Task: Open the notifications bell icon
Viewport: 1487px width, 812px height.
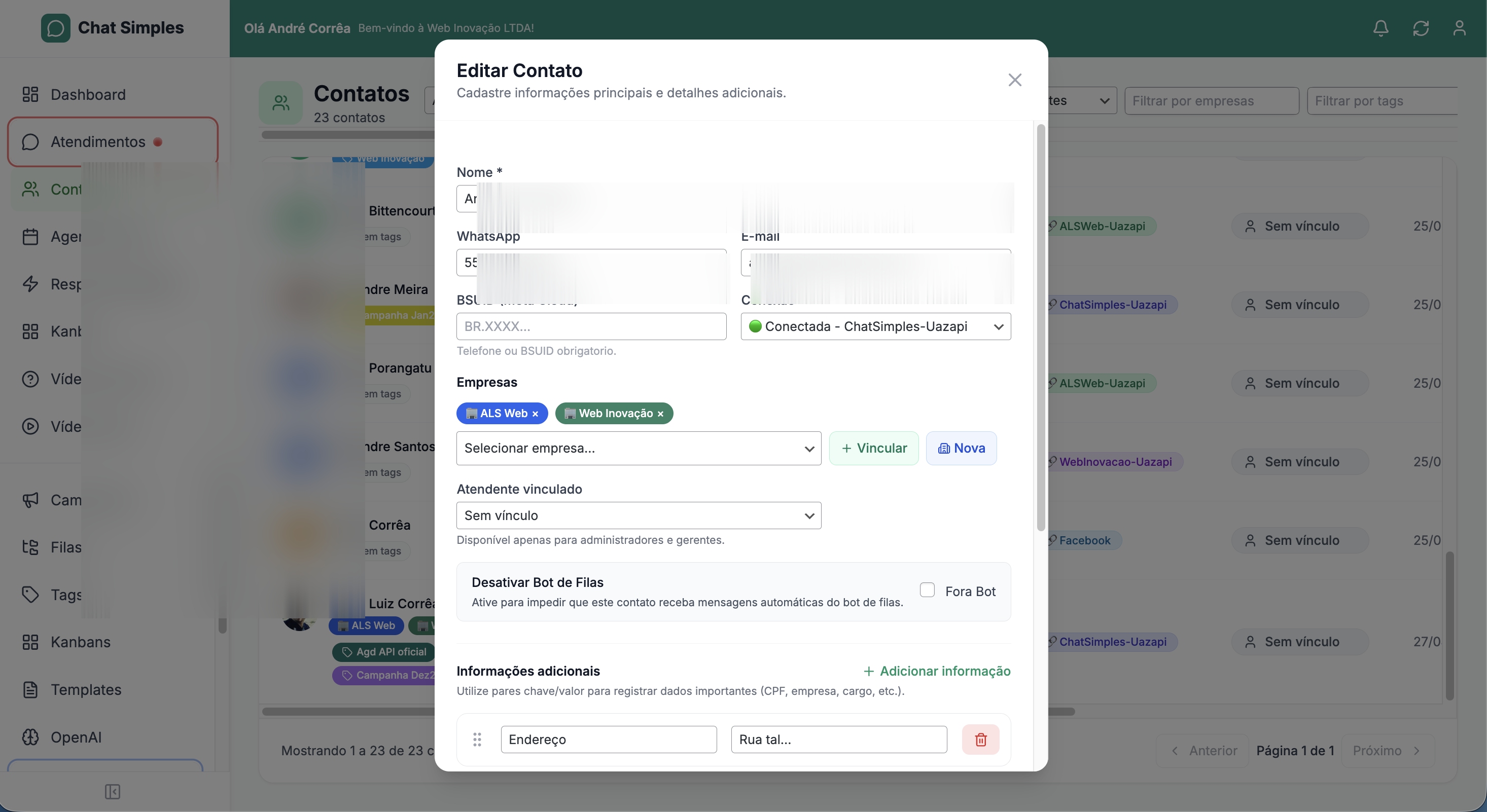Action: (x=1381, y=28)
